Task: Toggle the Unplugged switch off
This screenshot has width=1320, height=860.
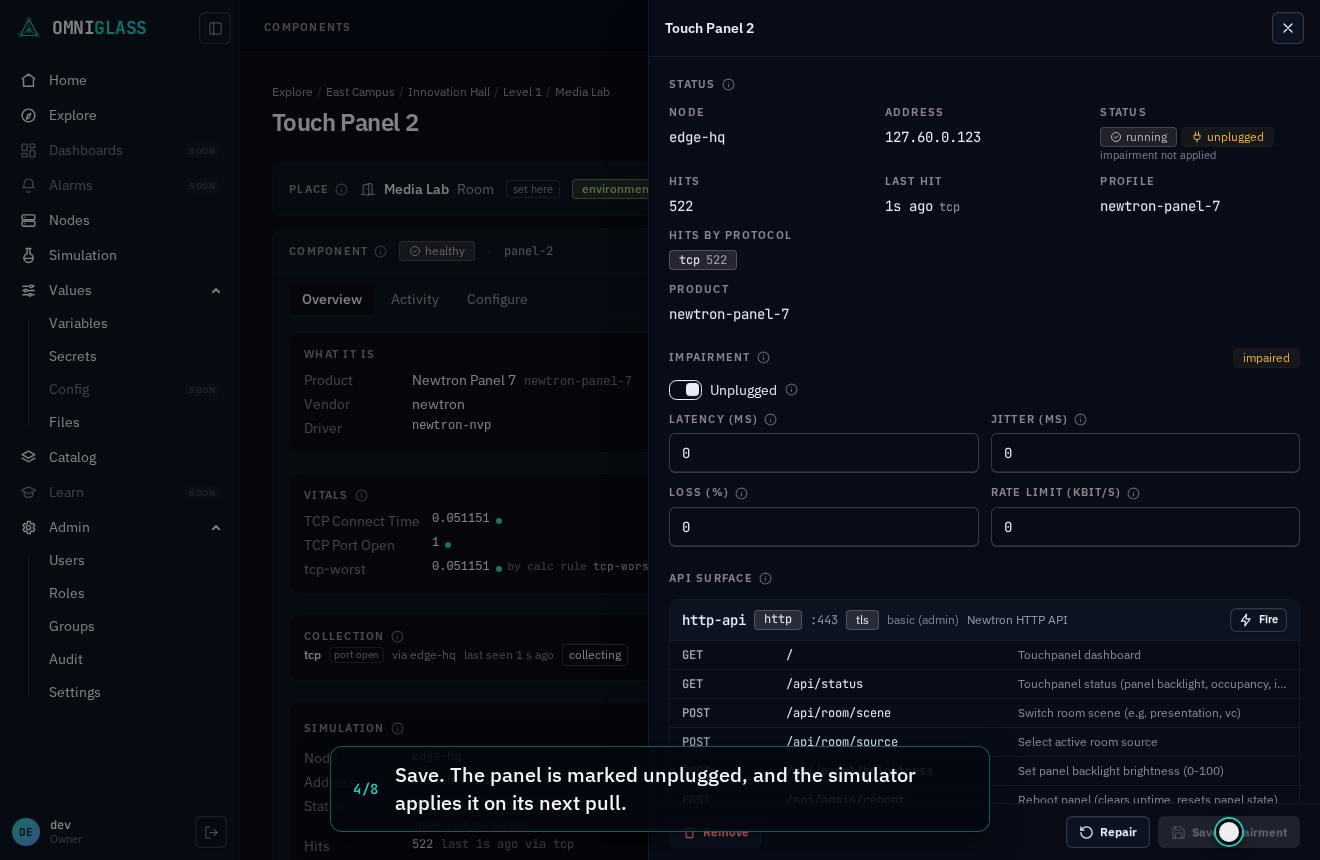Action: (x=685, y=390)
